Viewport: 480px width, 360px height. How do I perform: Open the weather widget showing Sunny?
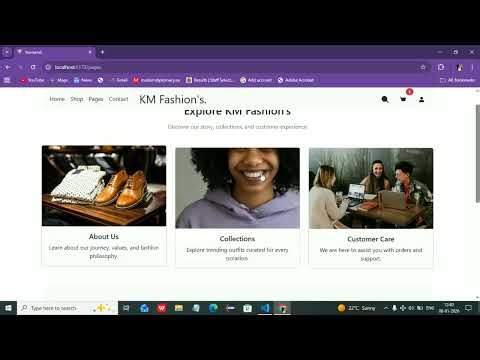pos(356,308)
